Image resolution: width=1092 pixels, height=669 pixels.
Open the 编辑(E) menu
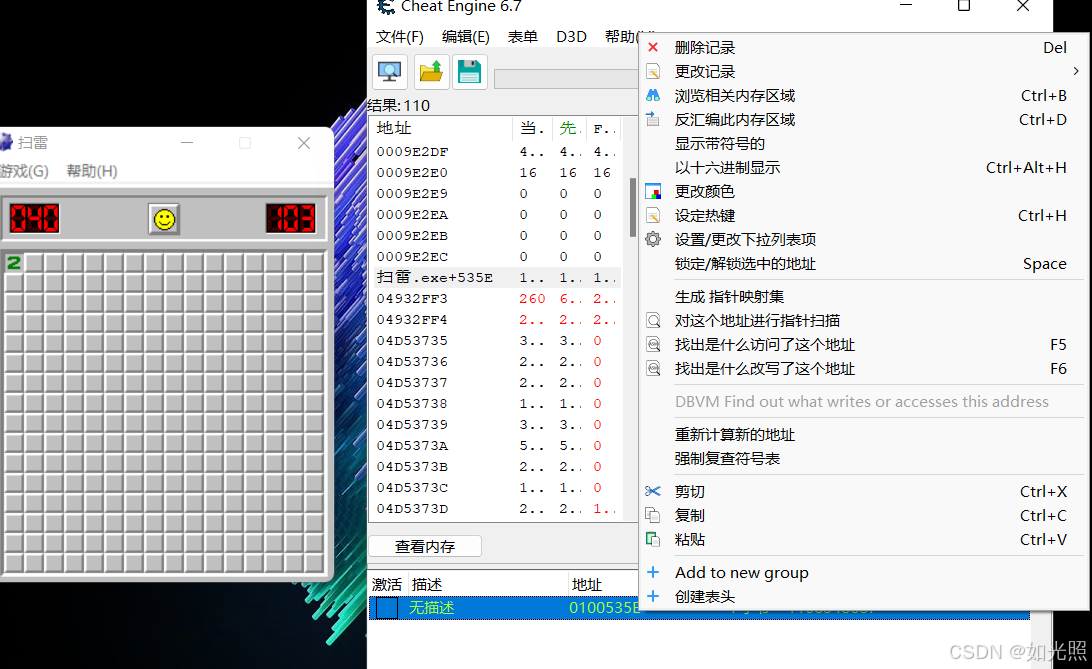pos(465,37)
